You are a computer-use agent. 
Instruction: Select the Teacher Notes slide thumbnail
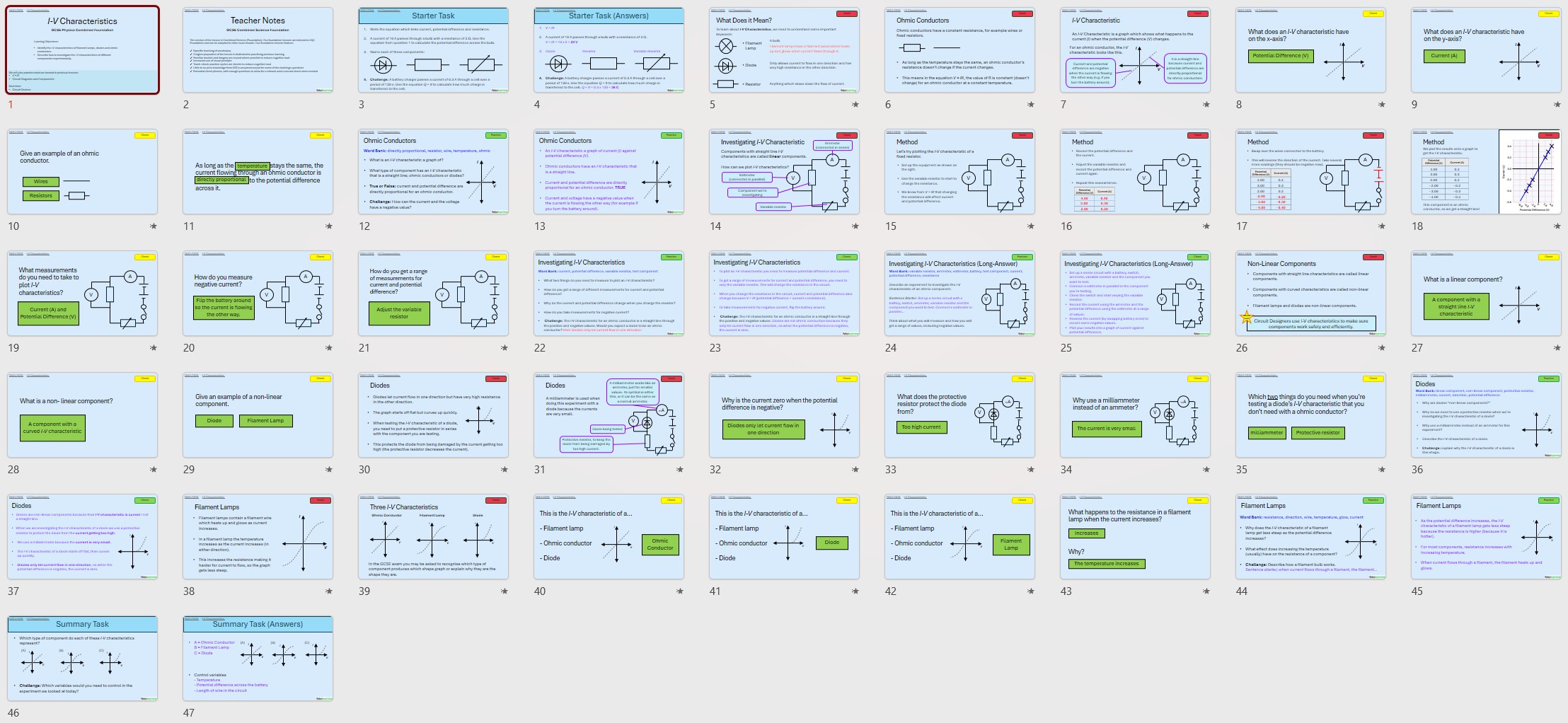(258, 50)
